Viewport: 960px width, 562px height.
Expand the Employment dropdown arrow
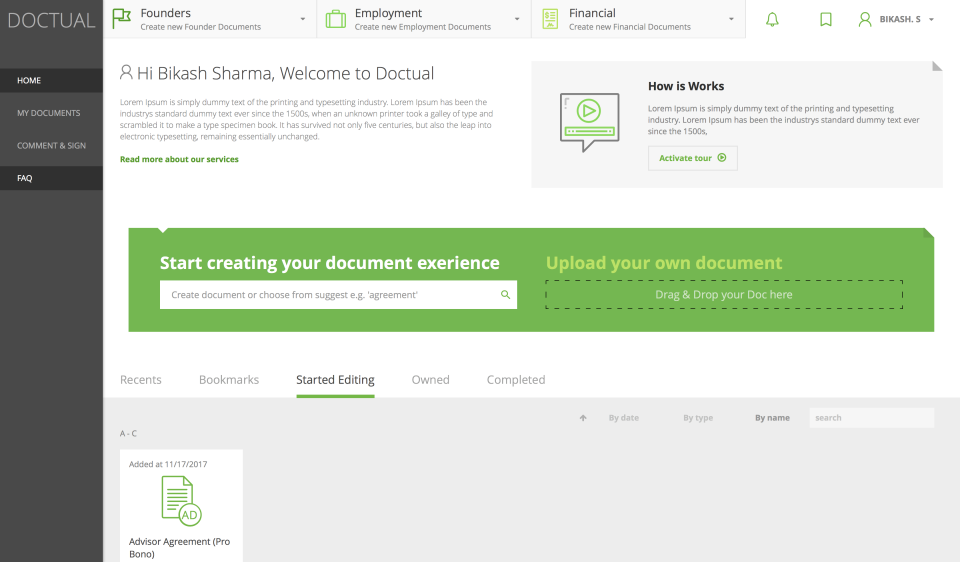[517, 19]
